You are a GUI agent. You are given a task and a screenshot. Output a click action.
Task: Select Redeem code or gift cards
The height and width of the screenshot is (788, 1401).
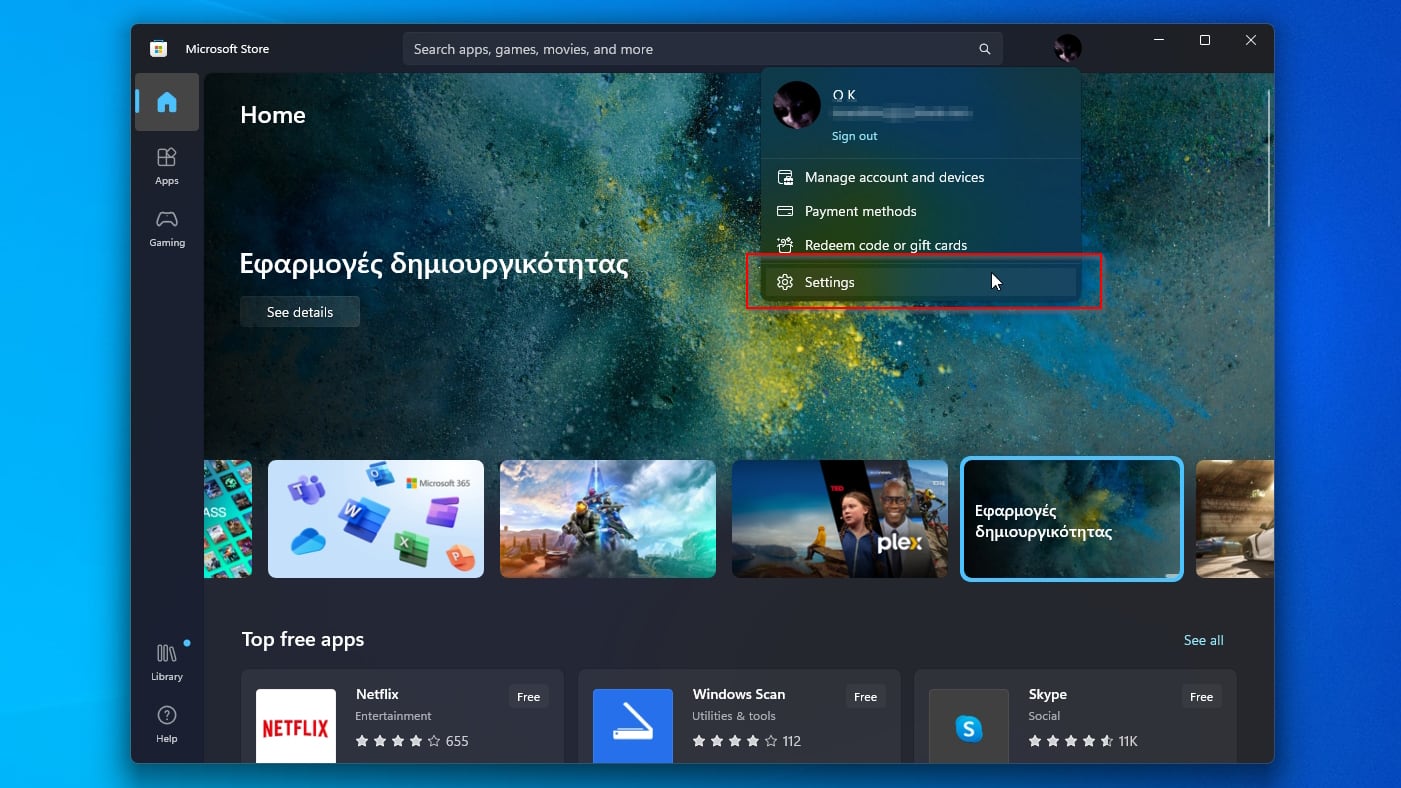click(x=920, y=245)
